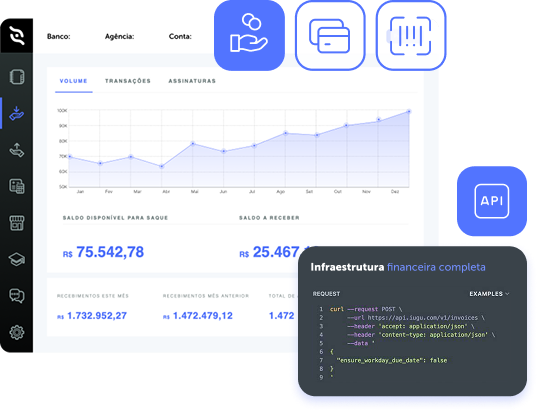Click the content-type header code line
This screenshot has height=412, width=538.
(x=421, y=334)
